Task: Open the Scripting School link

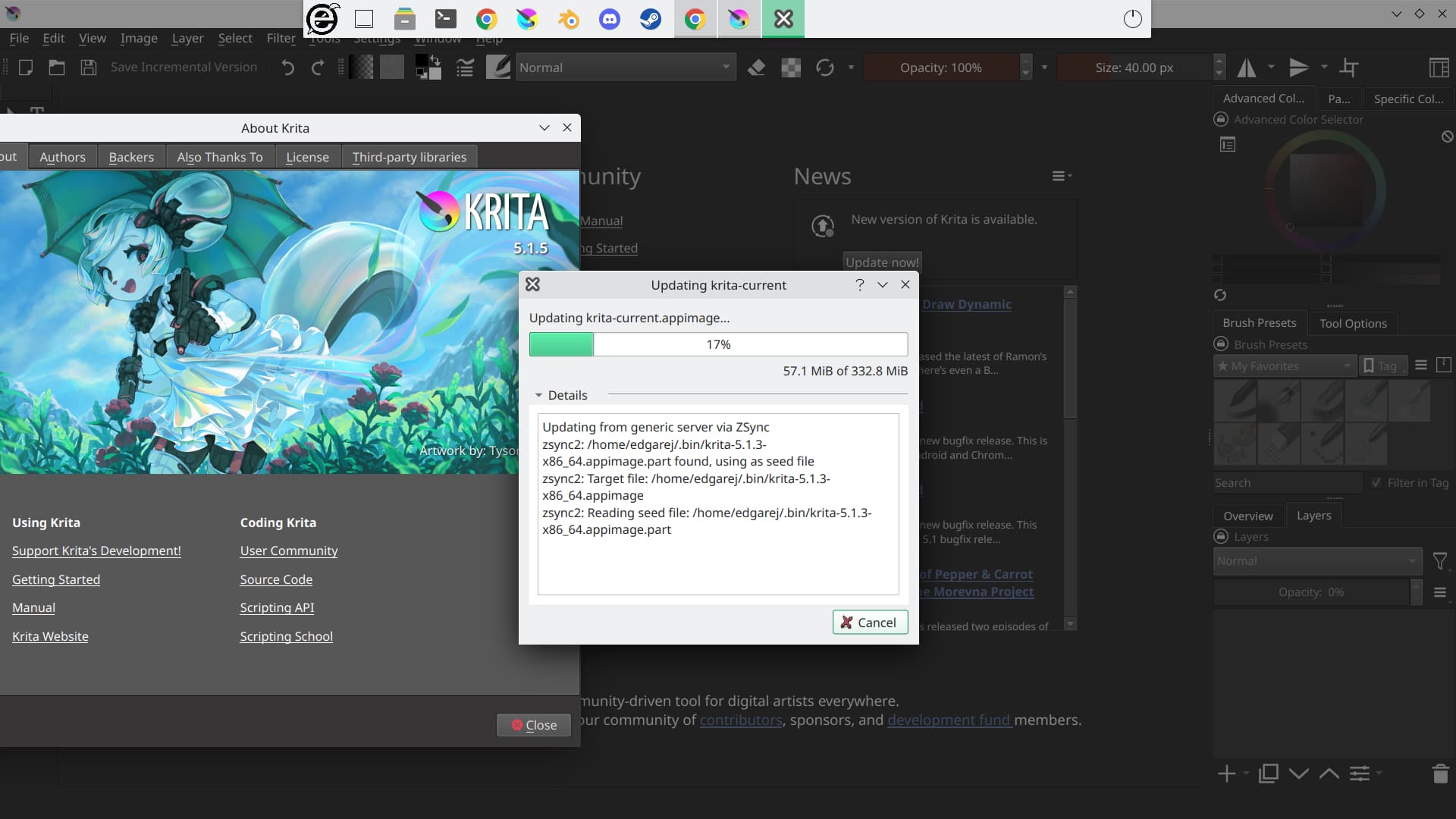Action: tap(286, 636)
